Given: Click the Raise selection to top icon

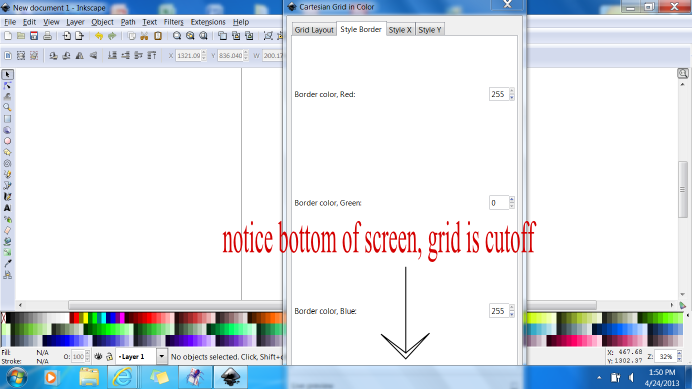Looking at the screenshot, I should pyautogui.click(x=152, y=56).
